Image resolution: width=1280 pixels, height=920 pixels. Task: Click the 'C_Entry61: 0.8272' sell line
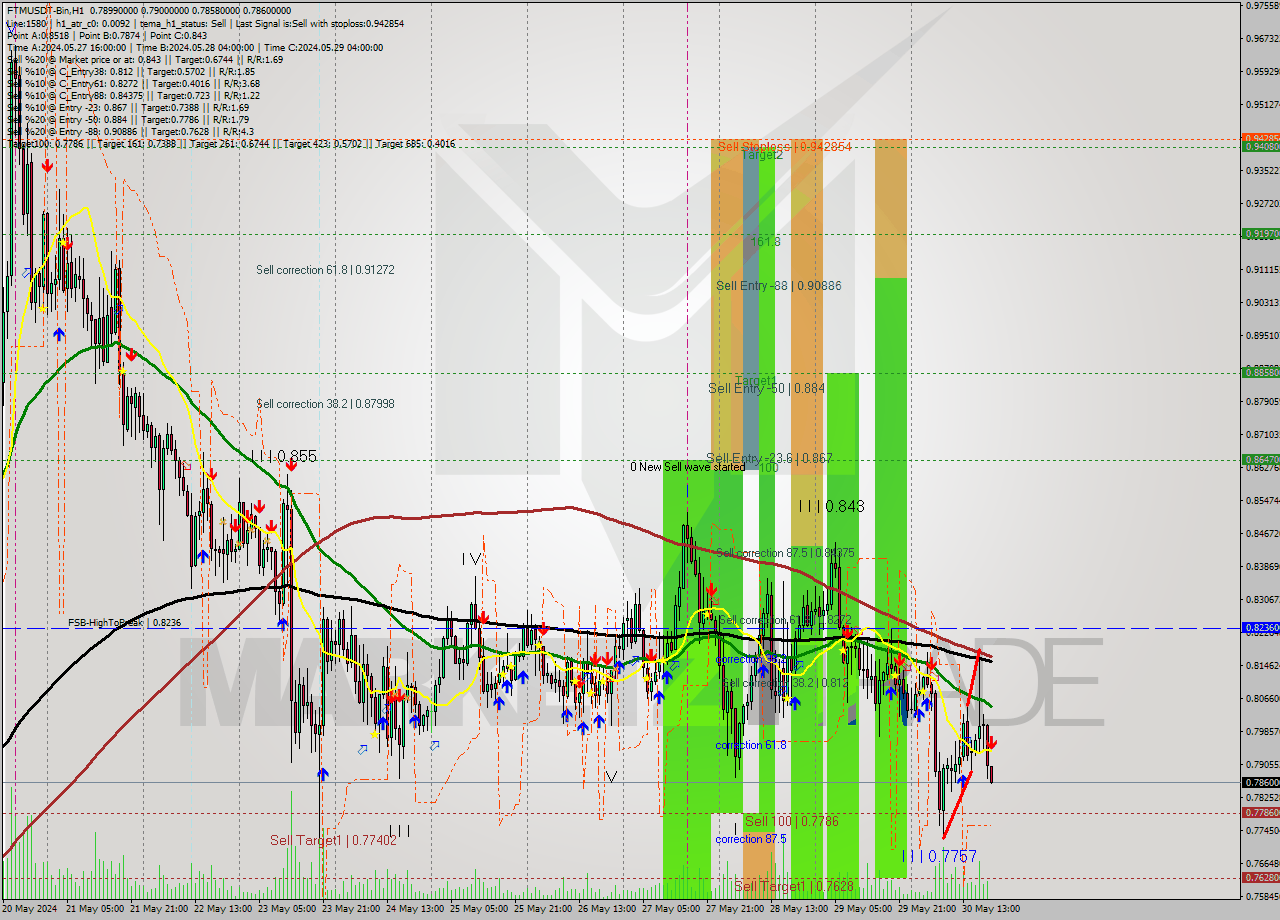(133, 83)
